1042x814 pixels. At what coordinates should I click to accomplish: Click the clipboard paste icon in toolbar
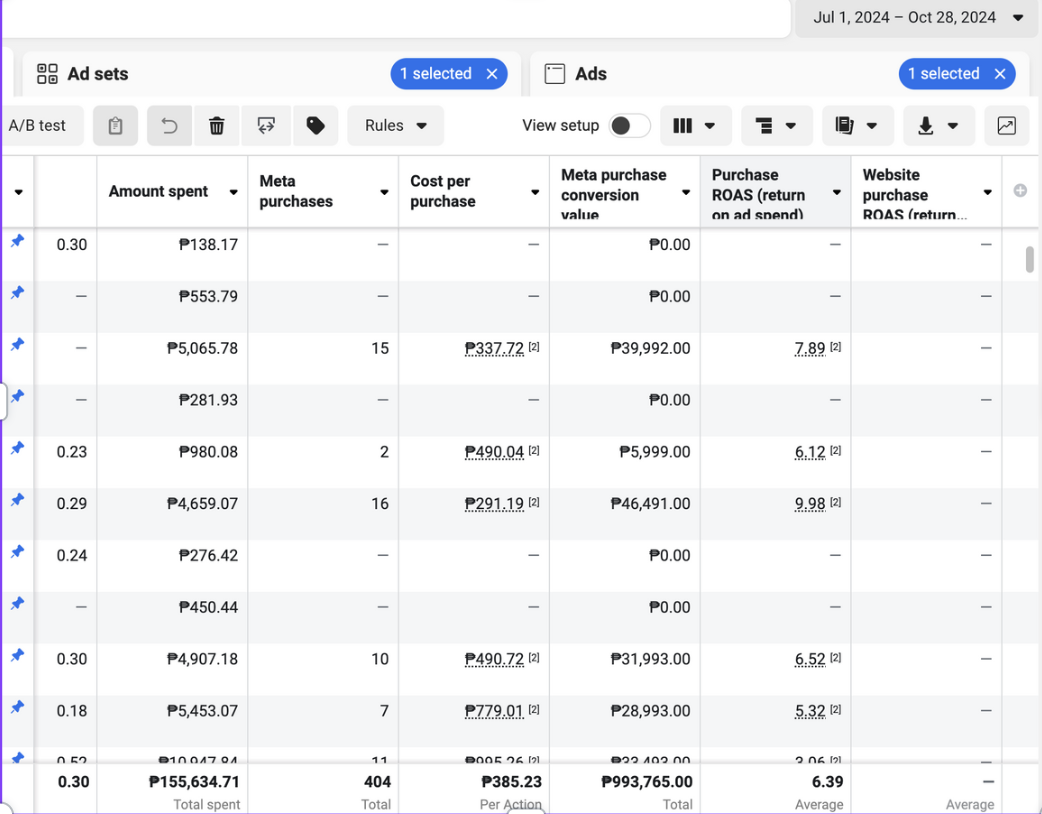(115, 126)
